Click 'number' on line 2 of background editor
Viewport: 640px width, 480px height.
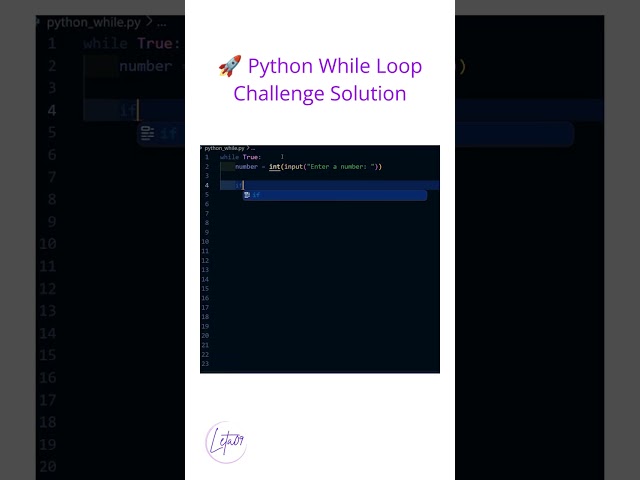click(x=145, y=66)
